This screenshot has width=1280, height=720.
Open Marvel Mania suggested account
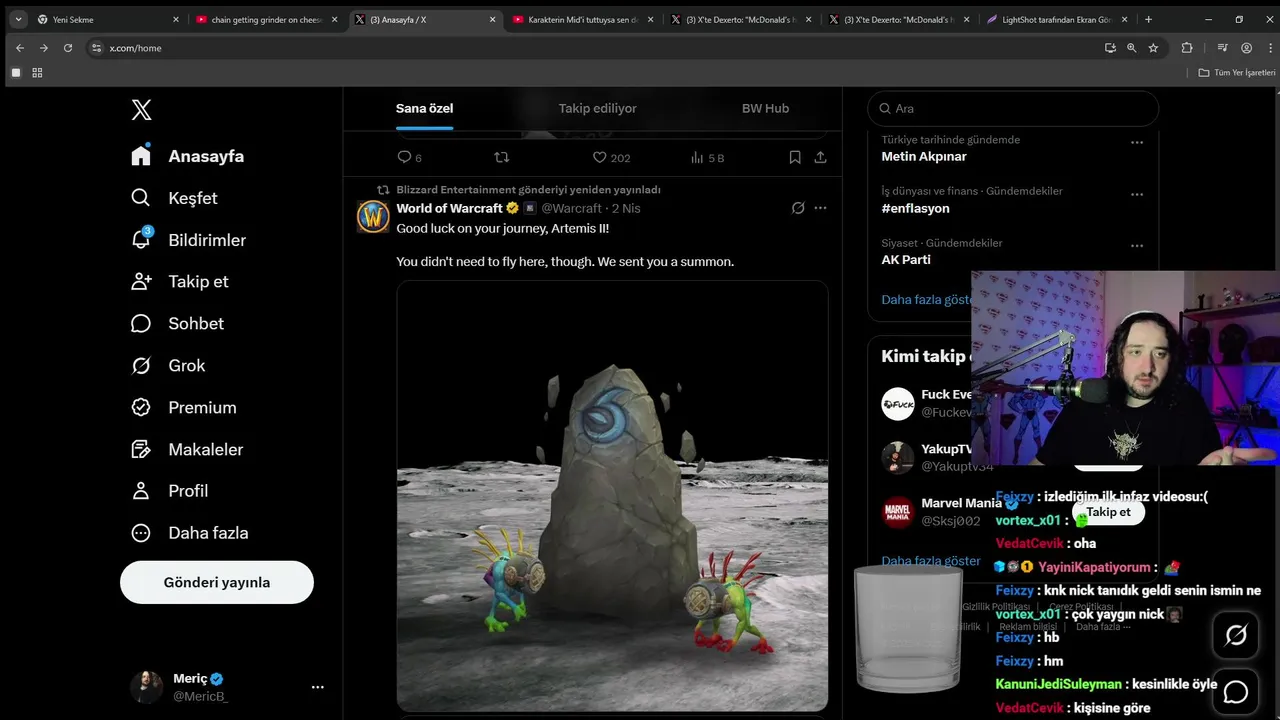(961, 503)
